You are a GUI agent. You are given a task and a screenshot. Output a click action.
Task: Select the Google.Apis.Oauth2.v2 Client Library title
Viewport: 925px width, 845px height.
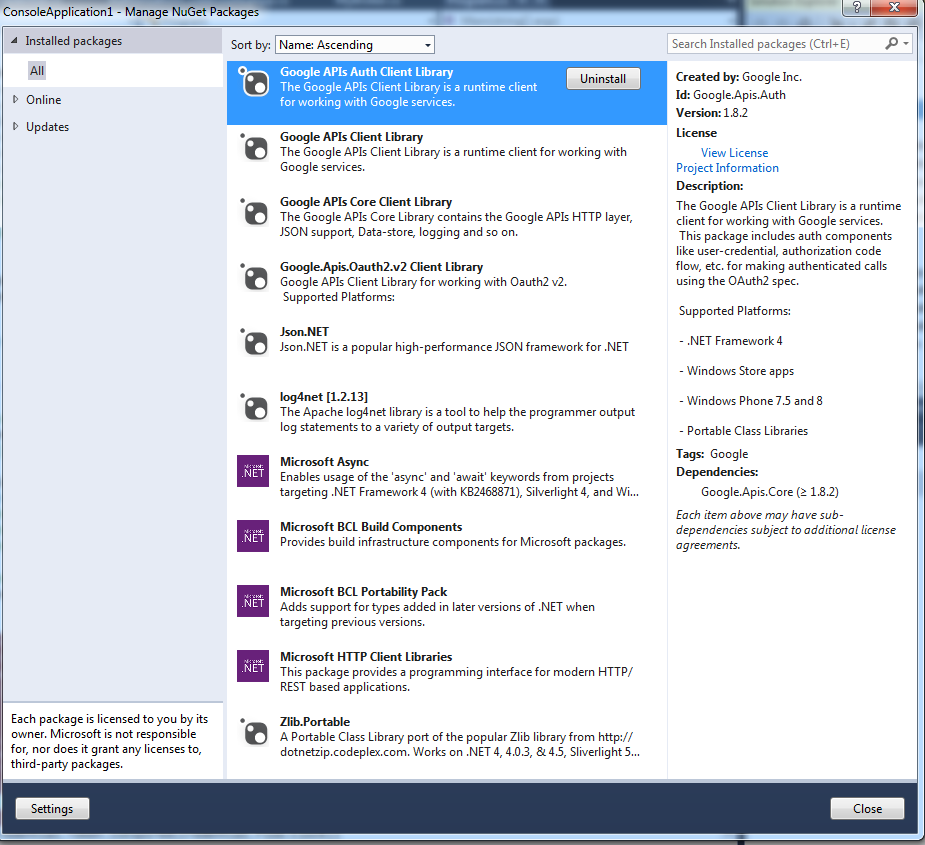click(x=382, y=267)
